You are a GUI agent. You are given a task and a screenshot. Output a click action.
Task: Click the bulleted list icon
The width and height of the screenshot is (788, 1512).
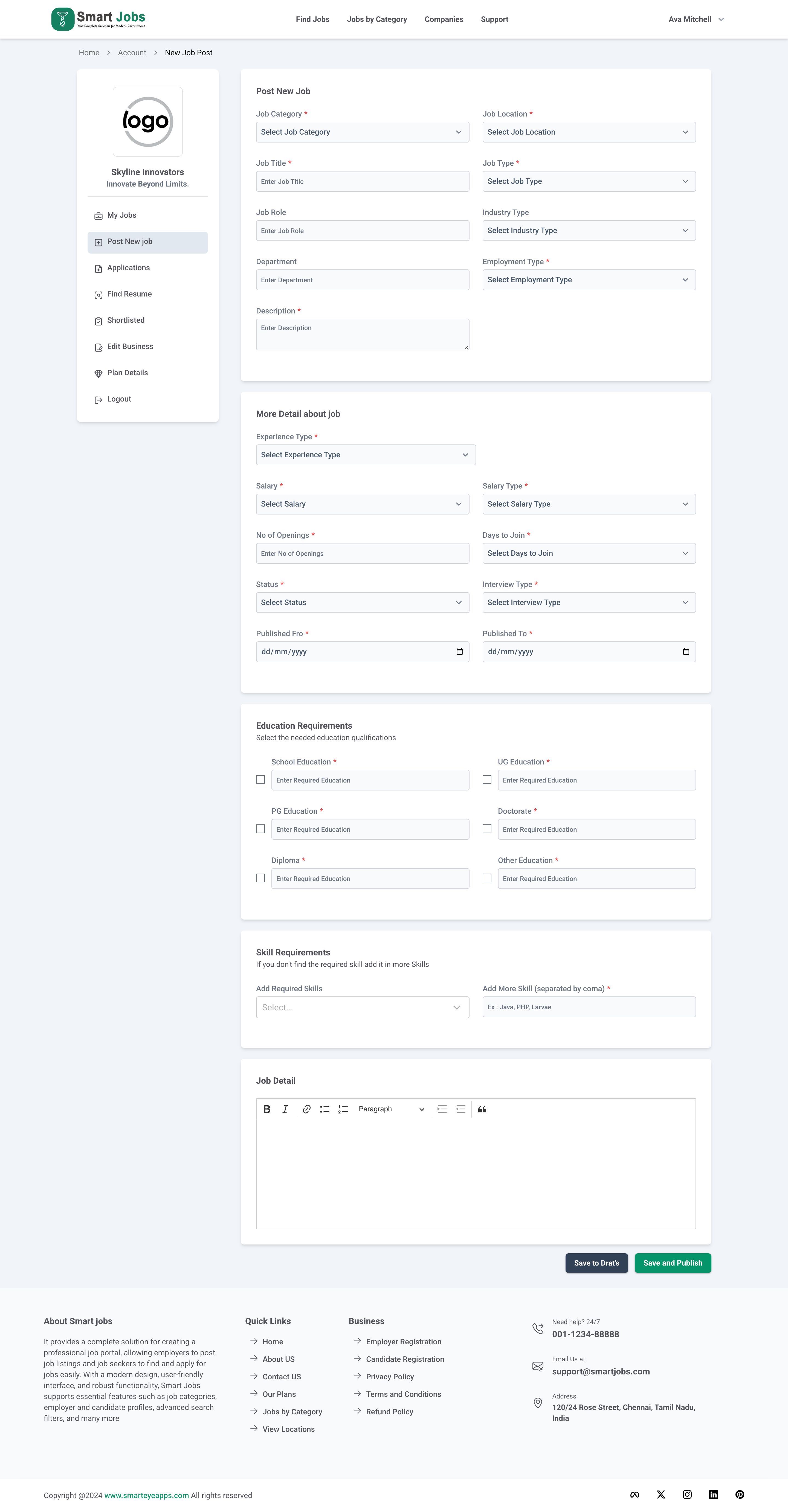(325, 1109)
